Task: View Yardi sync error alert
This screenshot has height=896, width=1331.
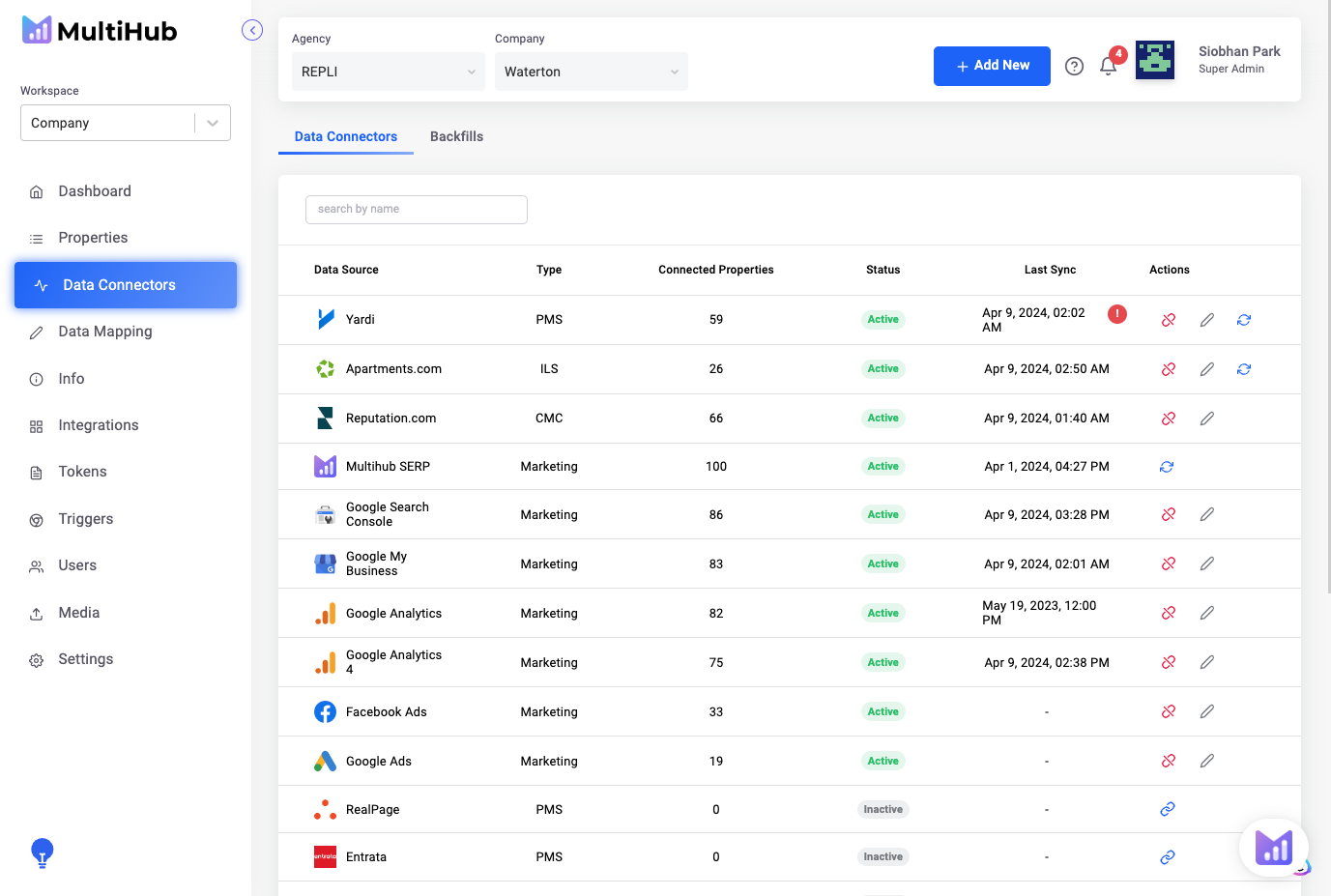Action: pos(1117,313)
